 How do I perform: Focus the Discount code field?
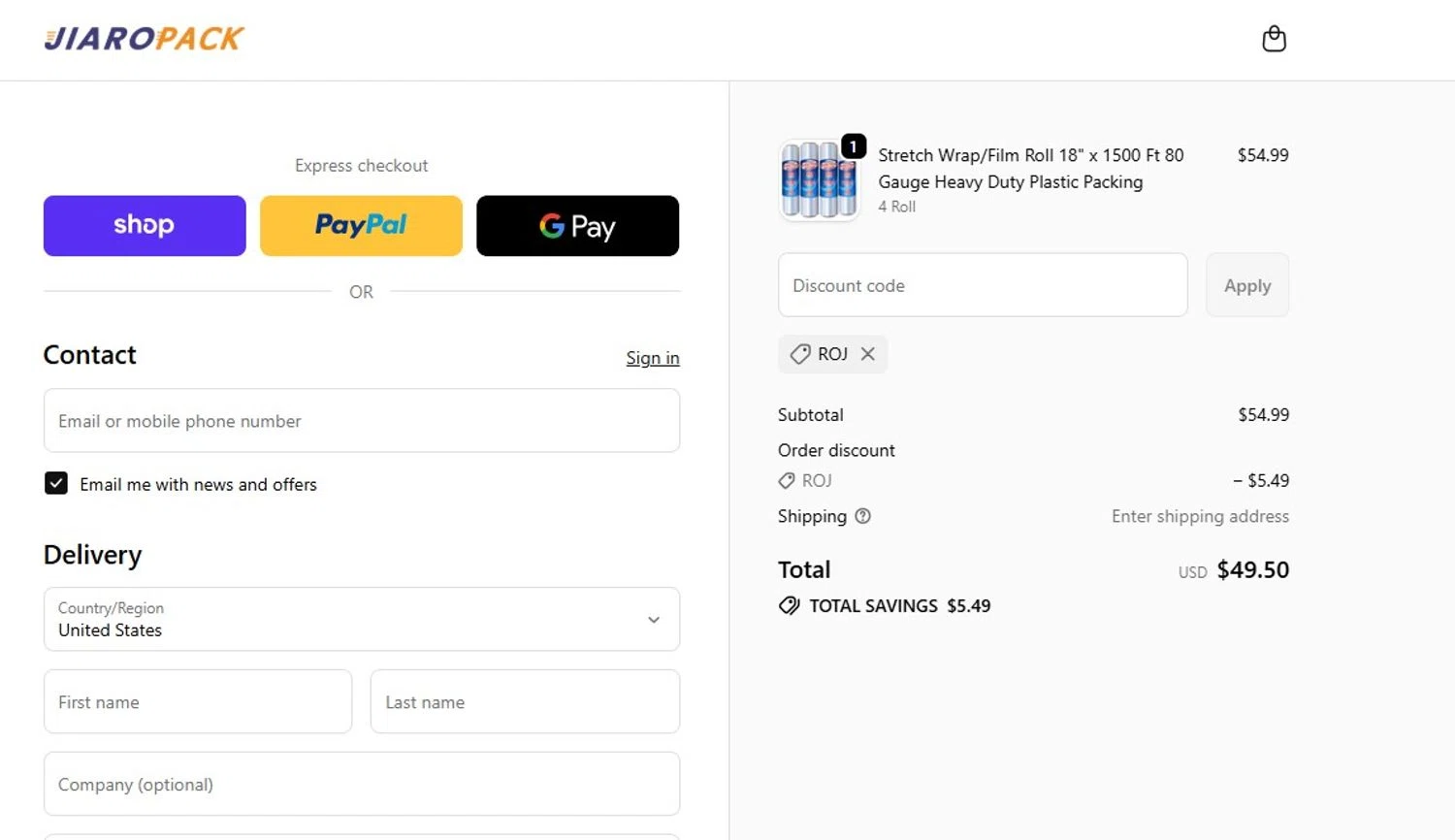[x=983, y=285]
